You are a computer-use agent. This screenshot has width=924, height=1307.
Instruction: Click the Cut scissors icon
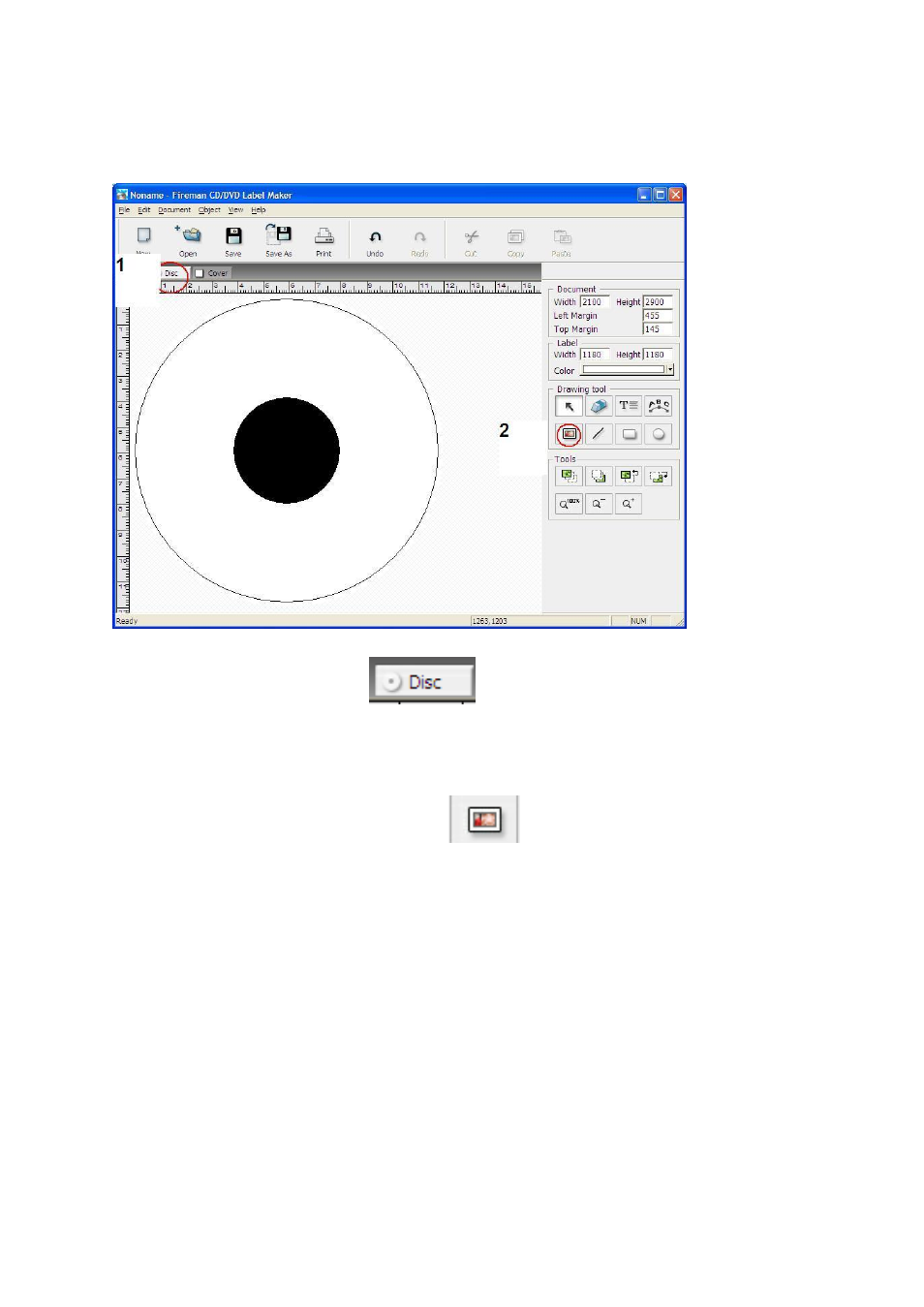coord(471,236)
